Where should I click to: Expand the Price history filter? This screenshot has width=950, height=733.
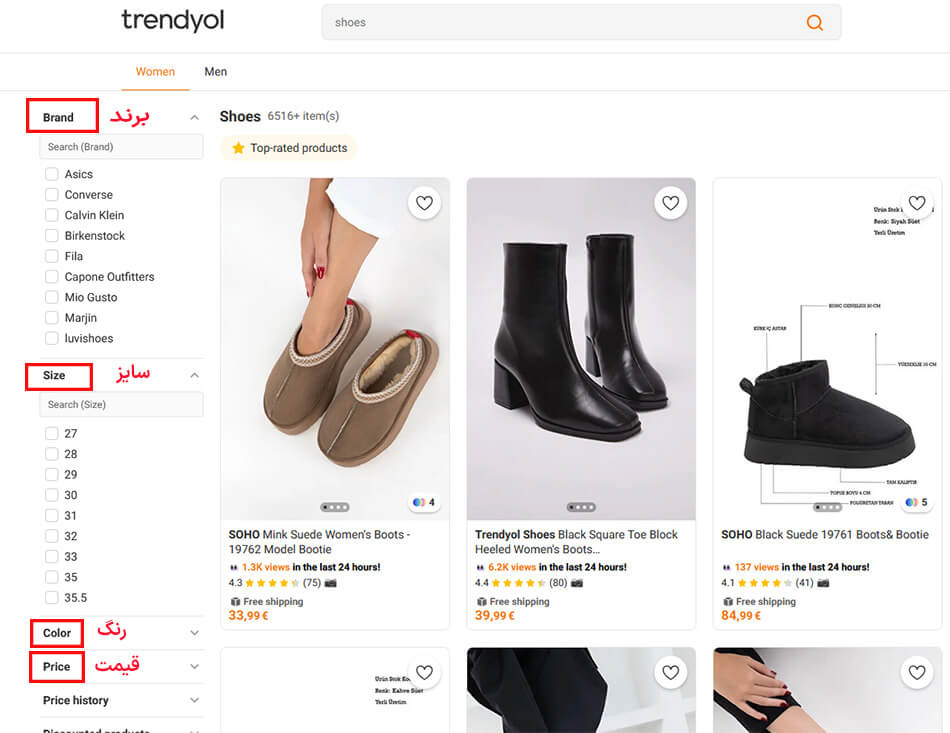coord(195,700)
